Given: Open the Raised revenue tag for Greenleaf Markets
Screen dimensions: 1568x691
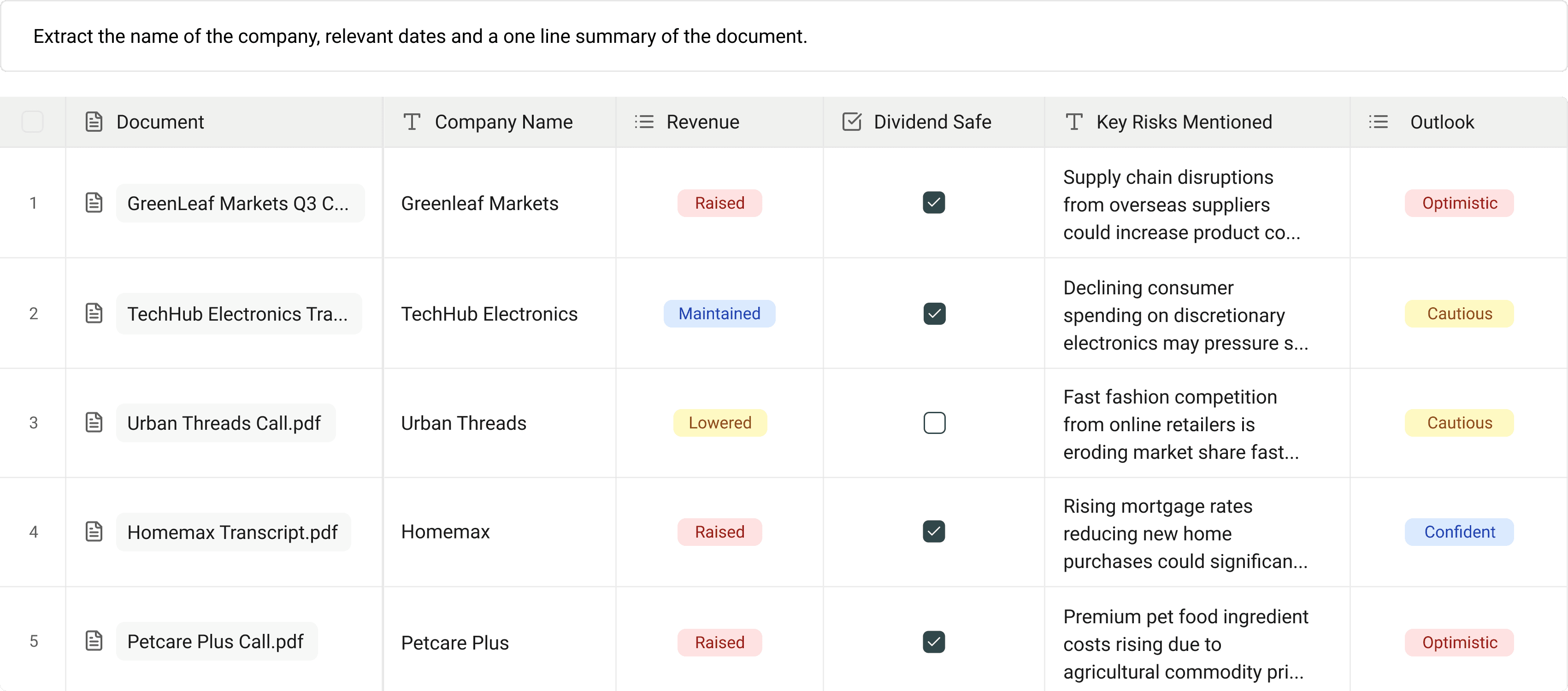Looking at the screenshot, I should coord(719,203).
